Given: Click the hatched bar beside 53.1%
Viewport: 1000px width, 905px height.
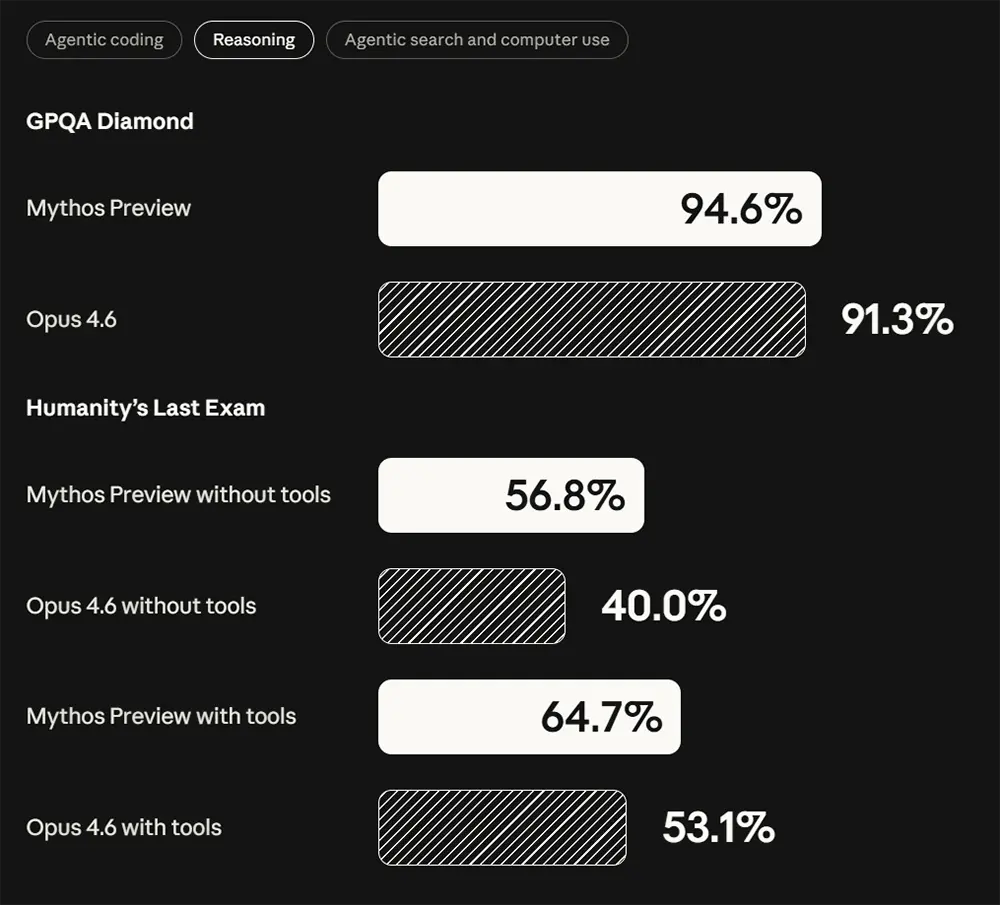Looking at the screenshot, I should pyautogui.click(x=502, y=827).
